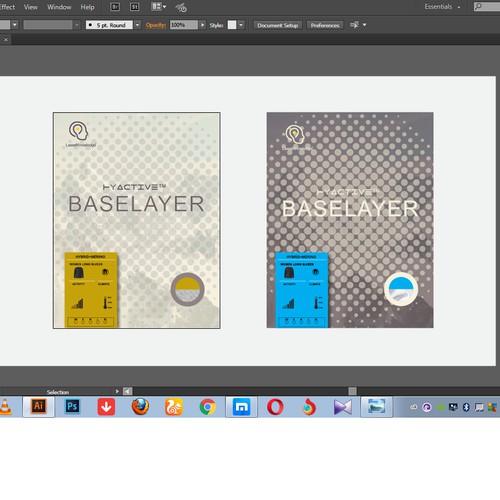Click the Illustrator Ai taskbar icon

click(39, 407)
